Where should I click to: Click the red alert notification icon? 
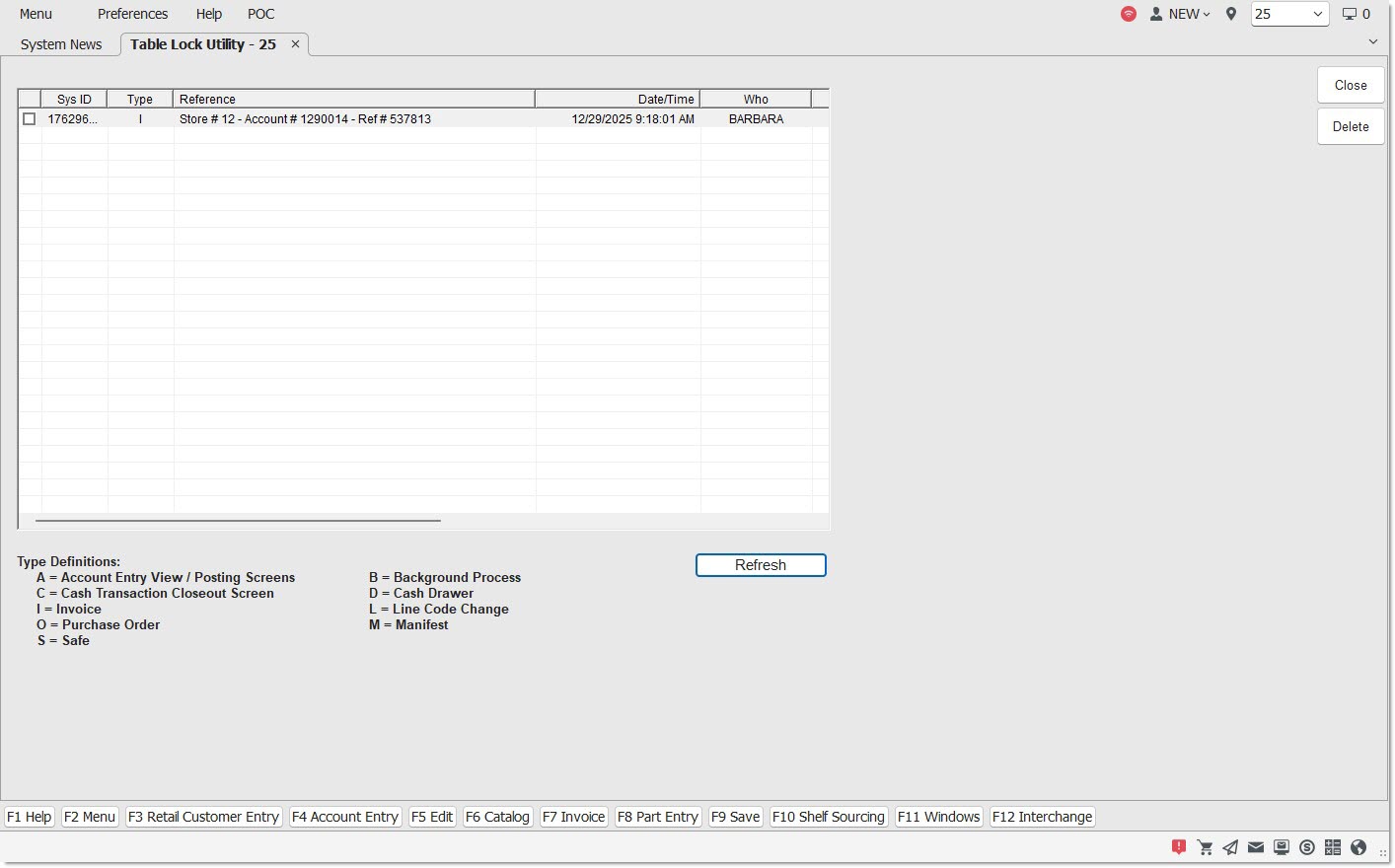coord(1178,847)
